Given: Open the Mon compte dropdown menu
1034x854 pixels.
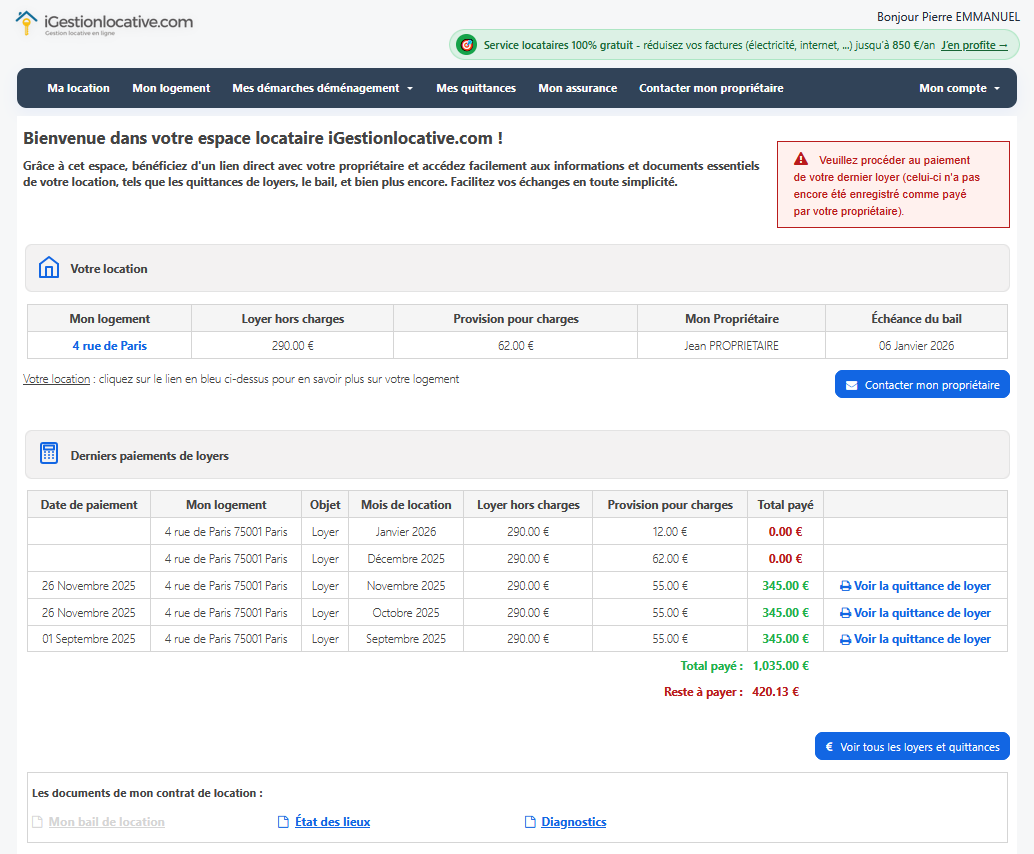Looking at the screenshot, I should click(x=959, y=88).
